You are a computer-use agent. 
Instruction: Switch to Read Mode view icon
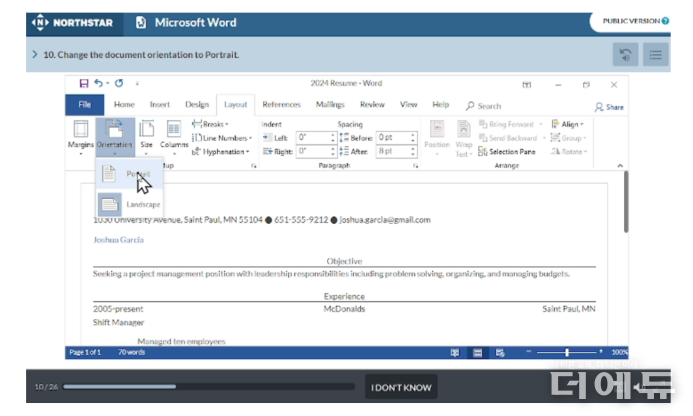click(454, 352)
